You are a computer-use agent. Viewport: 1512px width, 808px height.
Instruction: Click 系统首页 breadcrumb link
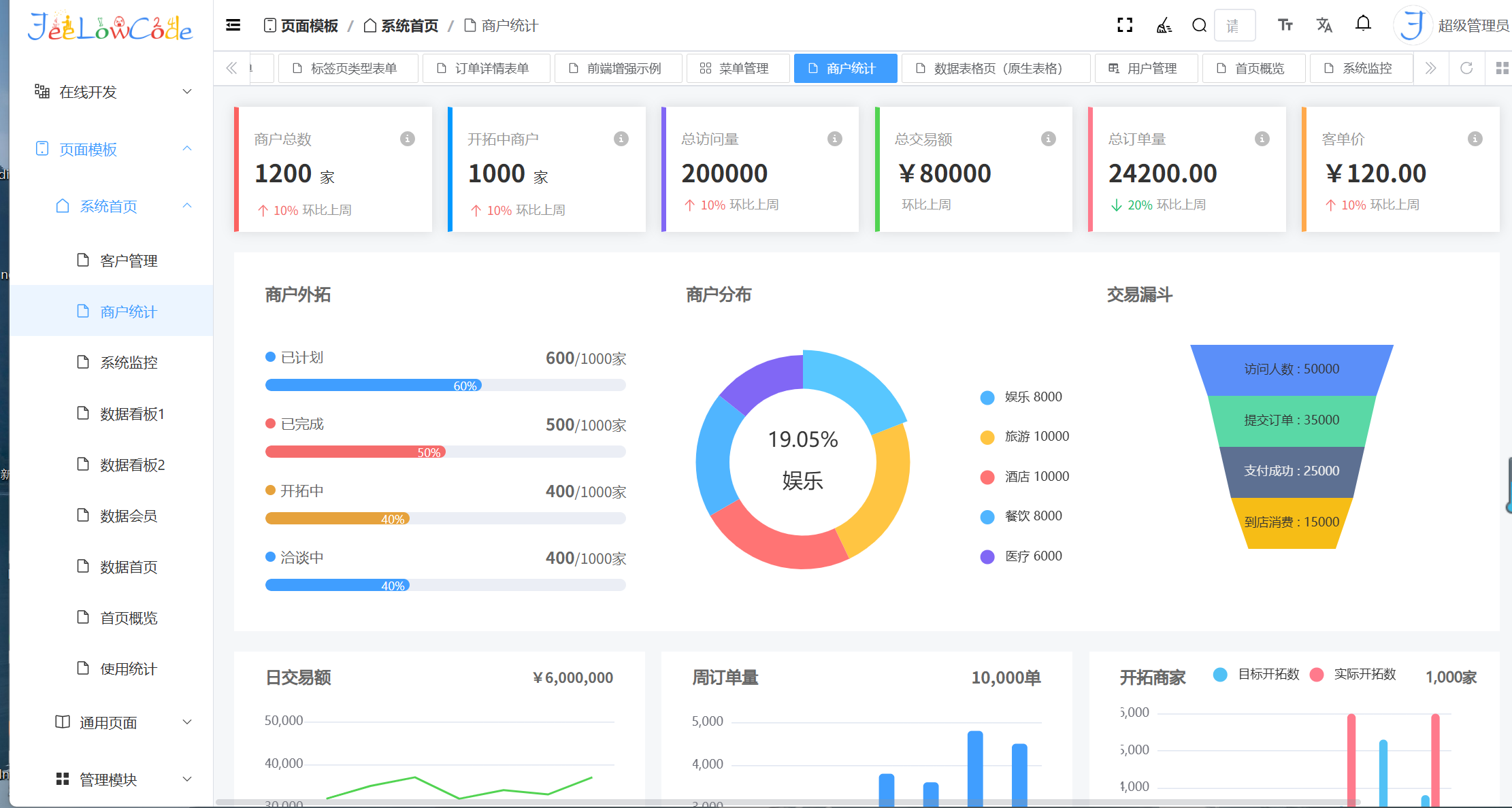click(x=401, y=26)
